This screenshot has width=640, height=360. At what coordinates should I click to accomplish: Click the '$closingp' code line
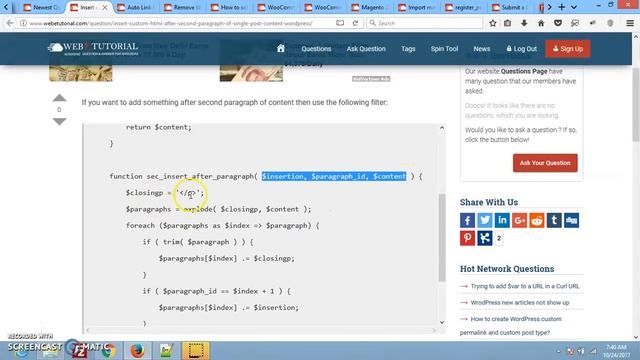[165, 193]
